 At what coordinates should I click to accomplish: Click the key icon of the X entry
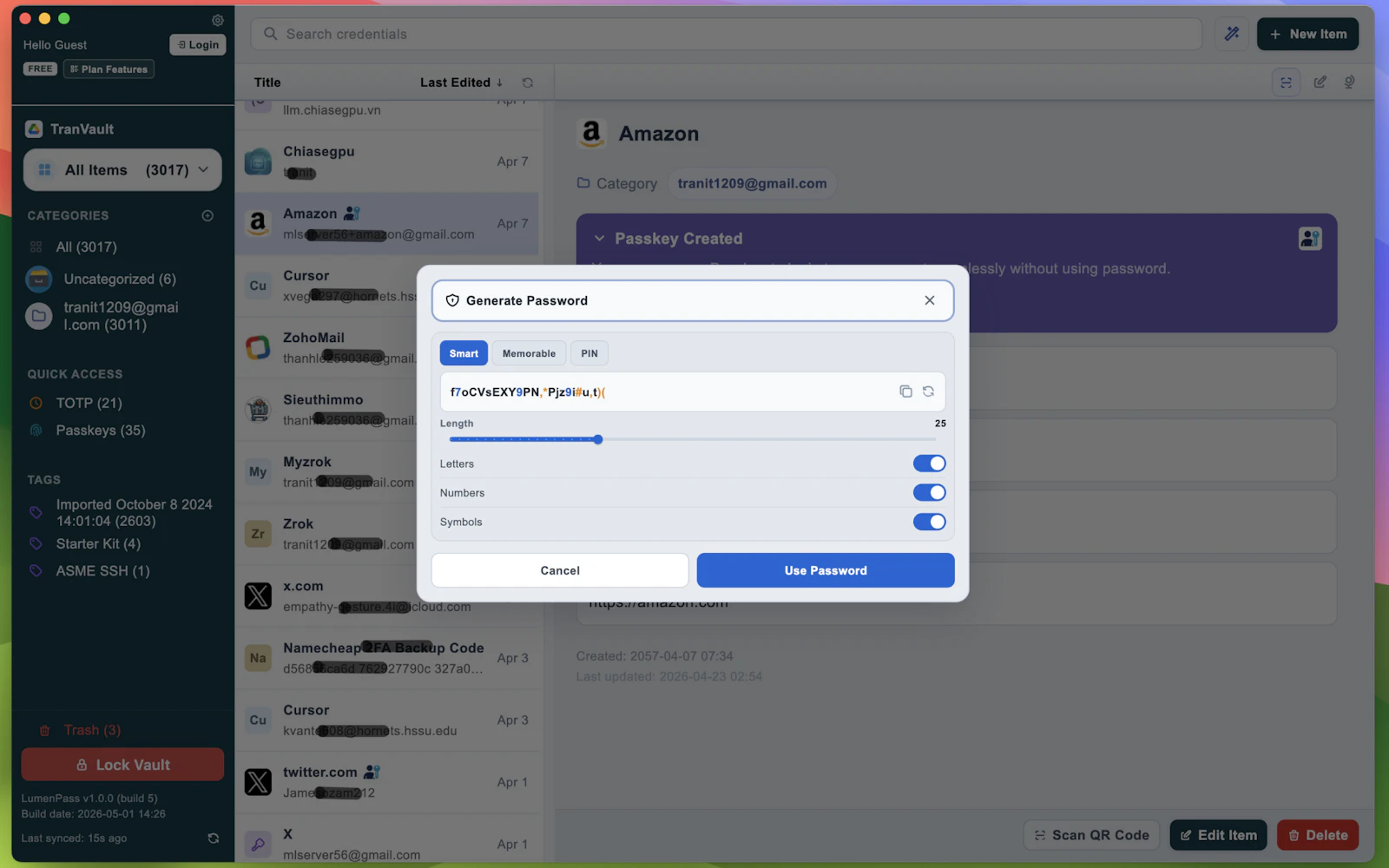coord(258,844)
